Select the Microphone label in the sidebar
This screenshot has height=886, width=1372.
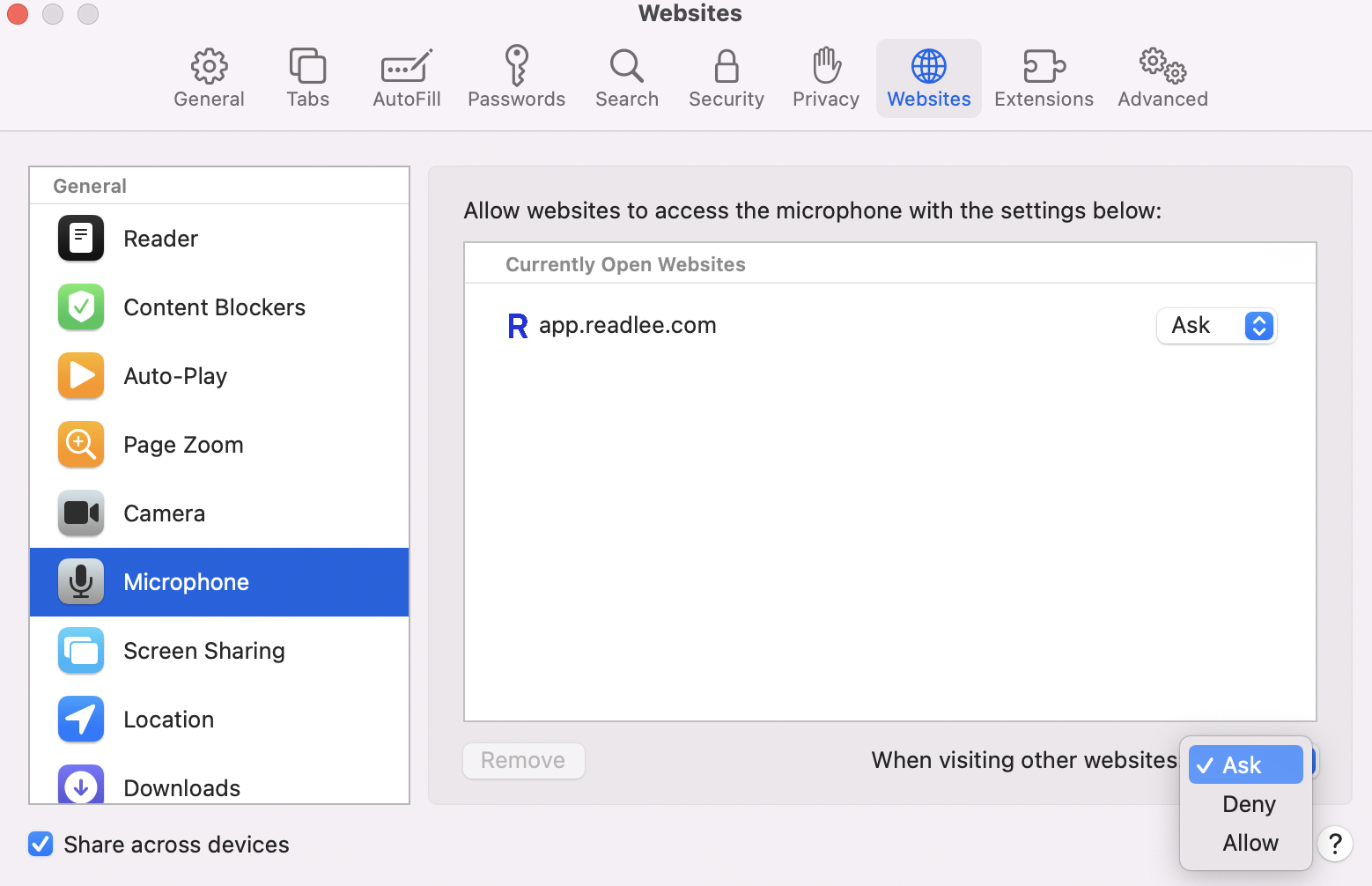point(187,582)
